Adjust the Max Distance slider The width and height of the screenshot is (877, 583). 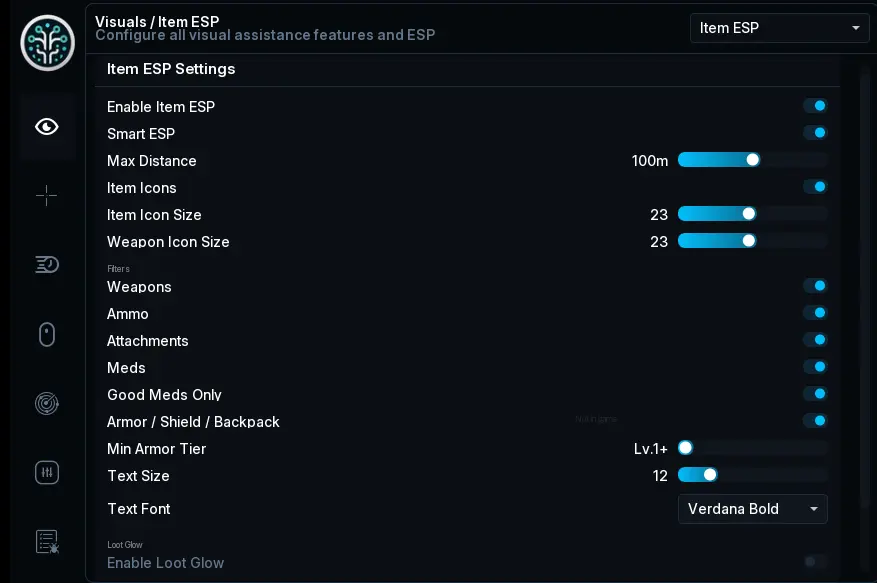tap(752, 160)
